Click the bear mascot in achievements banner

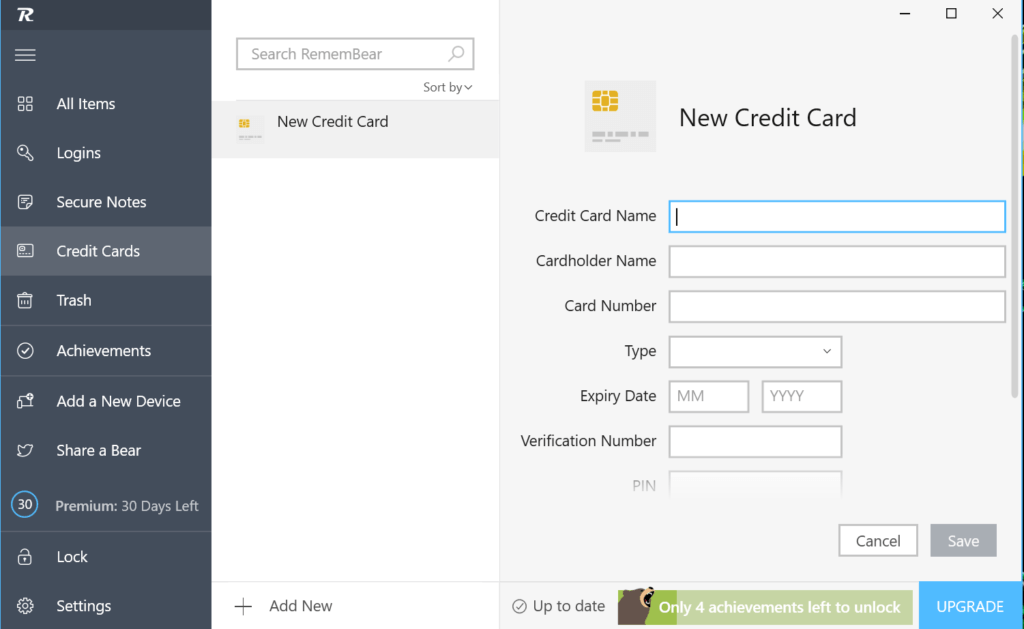point(636,605)
